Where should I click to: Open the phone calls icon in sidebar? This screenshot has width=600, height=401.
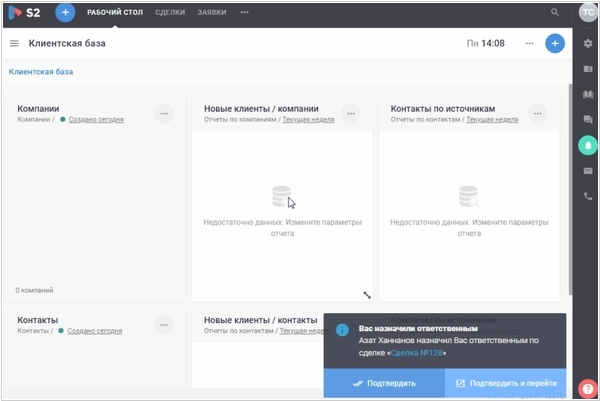pyautogui.click(x=588, y=196)
